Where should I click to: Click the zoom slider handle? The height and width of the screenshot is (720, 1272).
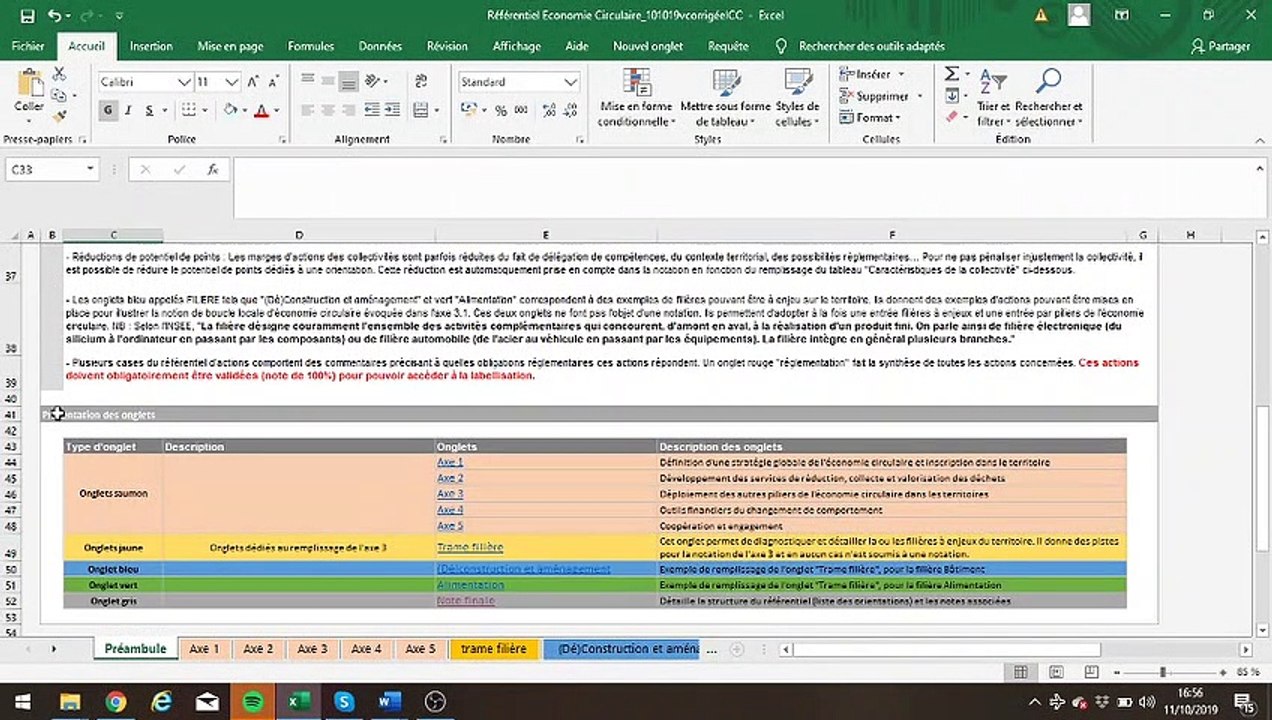[x=1162, y=672]
